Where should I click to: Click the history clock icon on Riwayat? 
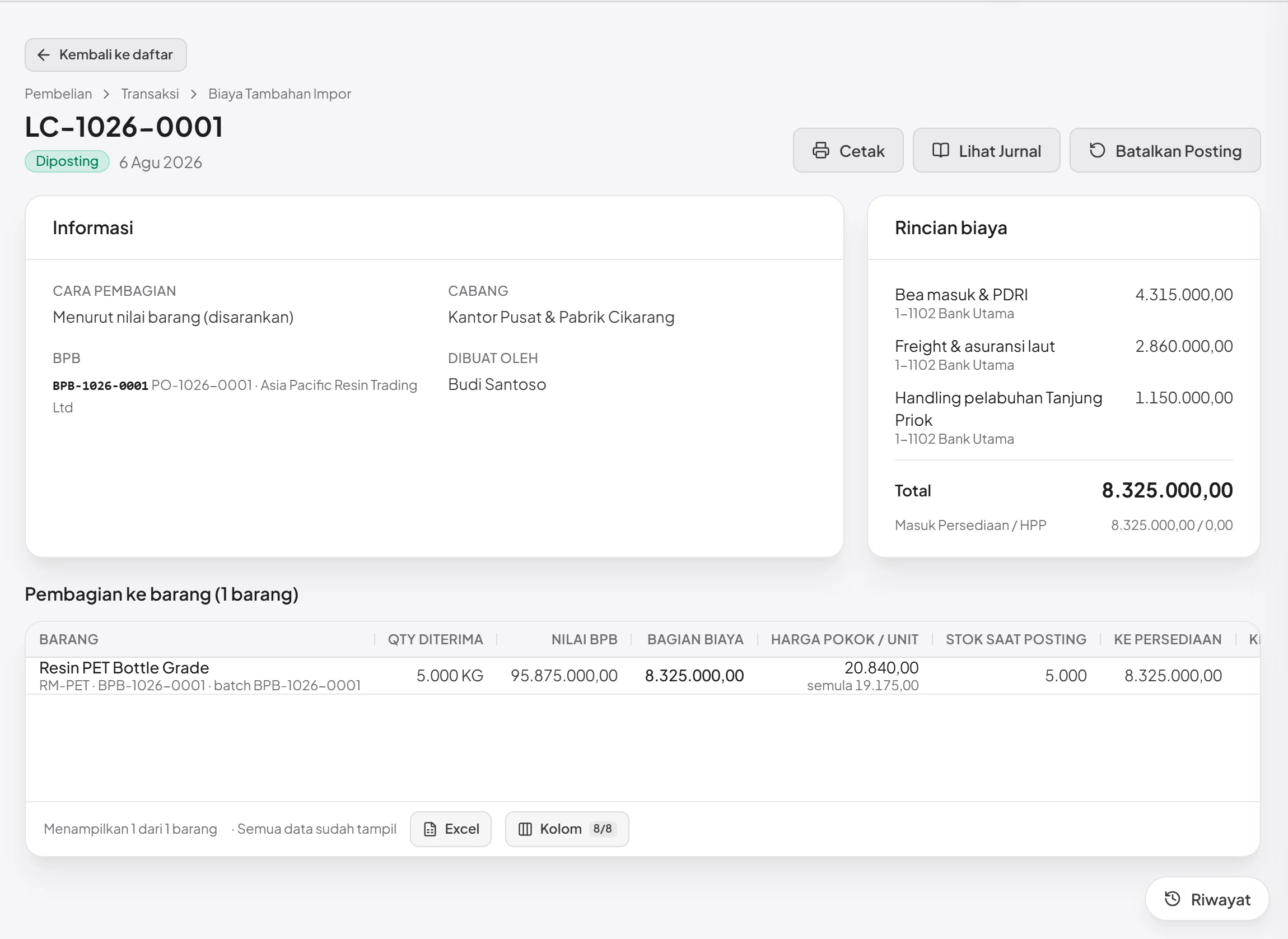point(1172,899)
